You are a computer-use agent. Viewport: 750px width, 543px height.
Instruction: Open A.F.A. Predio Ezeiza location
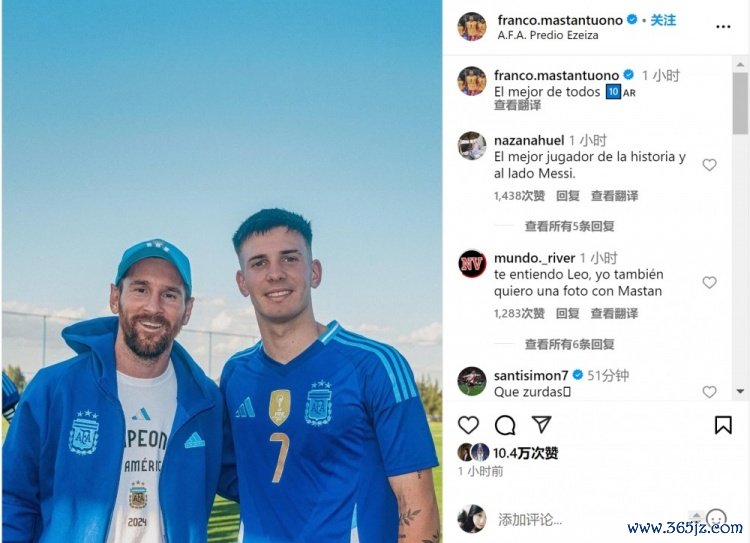(548, 35)
